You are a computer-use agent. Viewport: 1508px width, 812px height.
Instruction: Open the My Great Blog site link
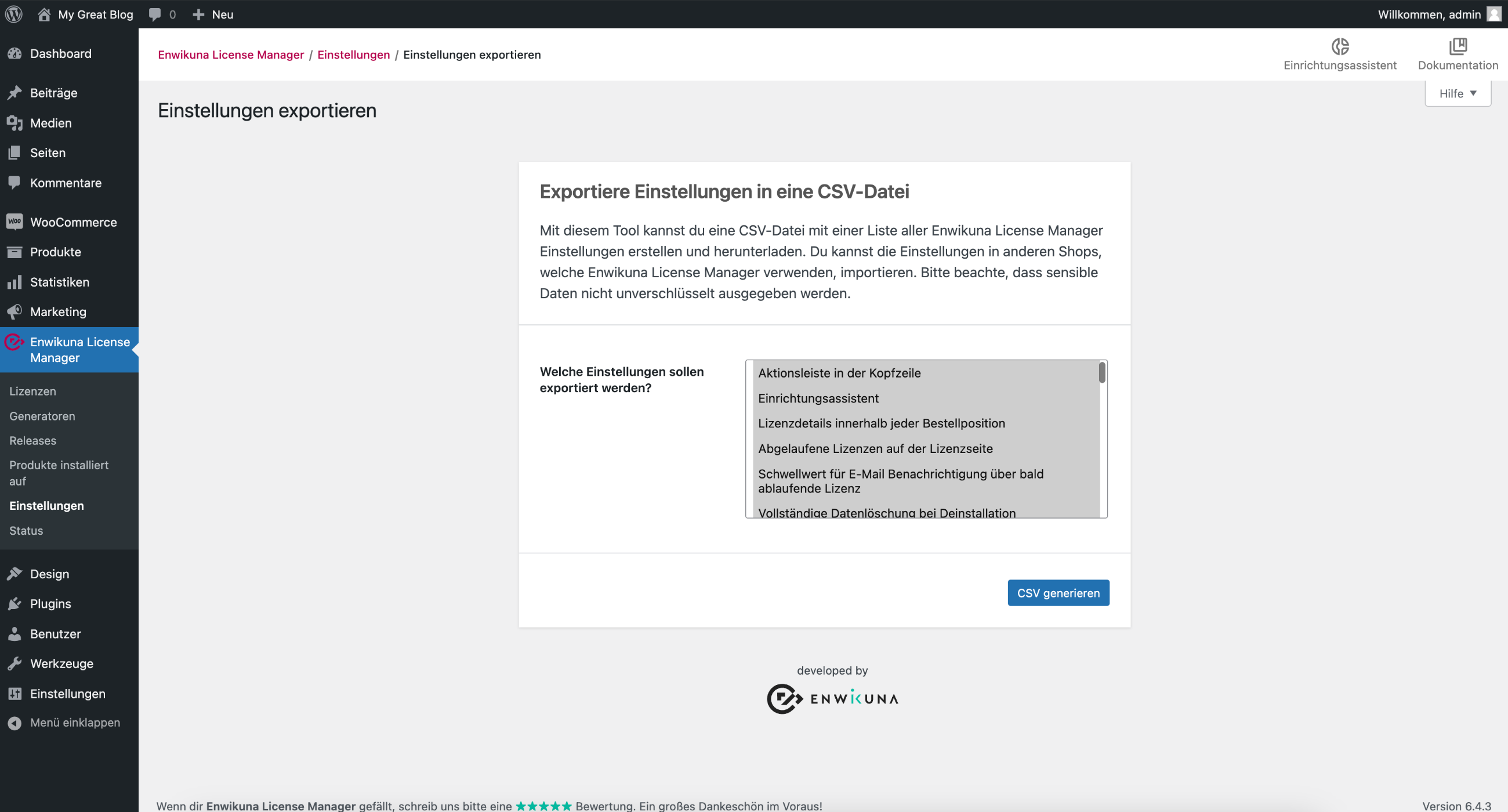coord(96,14)
